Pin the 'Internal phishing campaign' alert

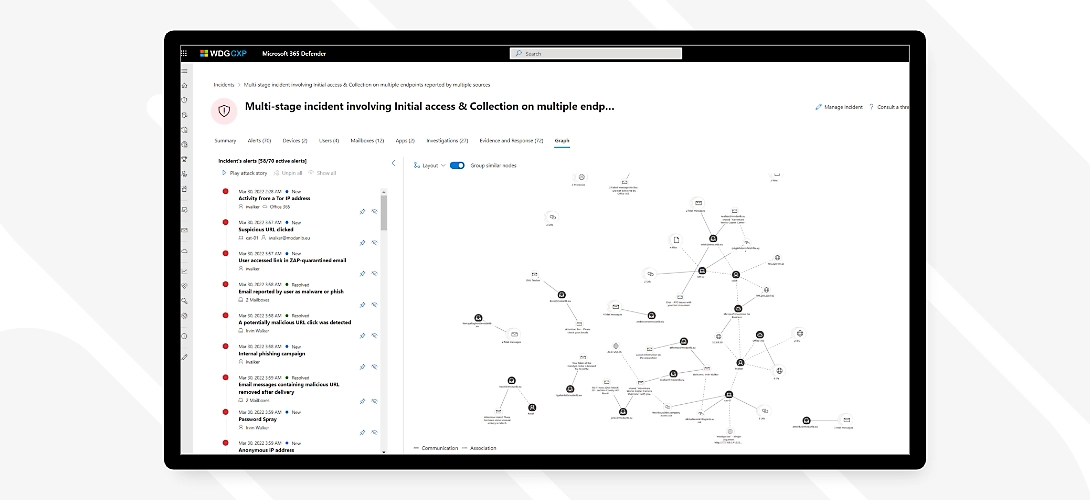361,366
